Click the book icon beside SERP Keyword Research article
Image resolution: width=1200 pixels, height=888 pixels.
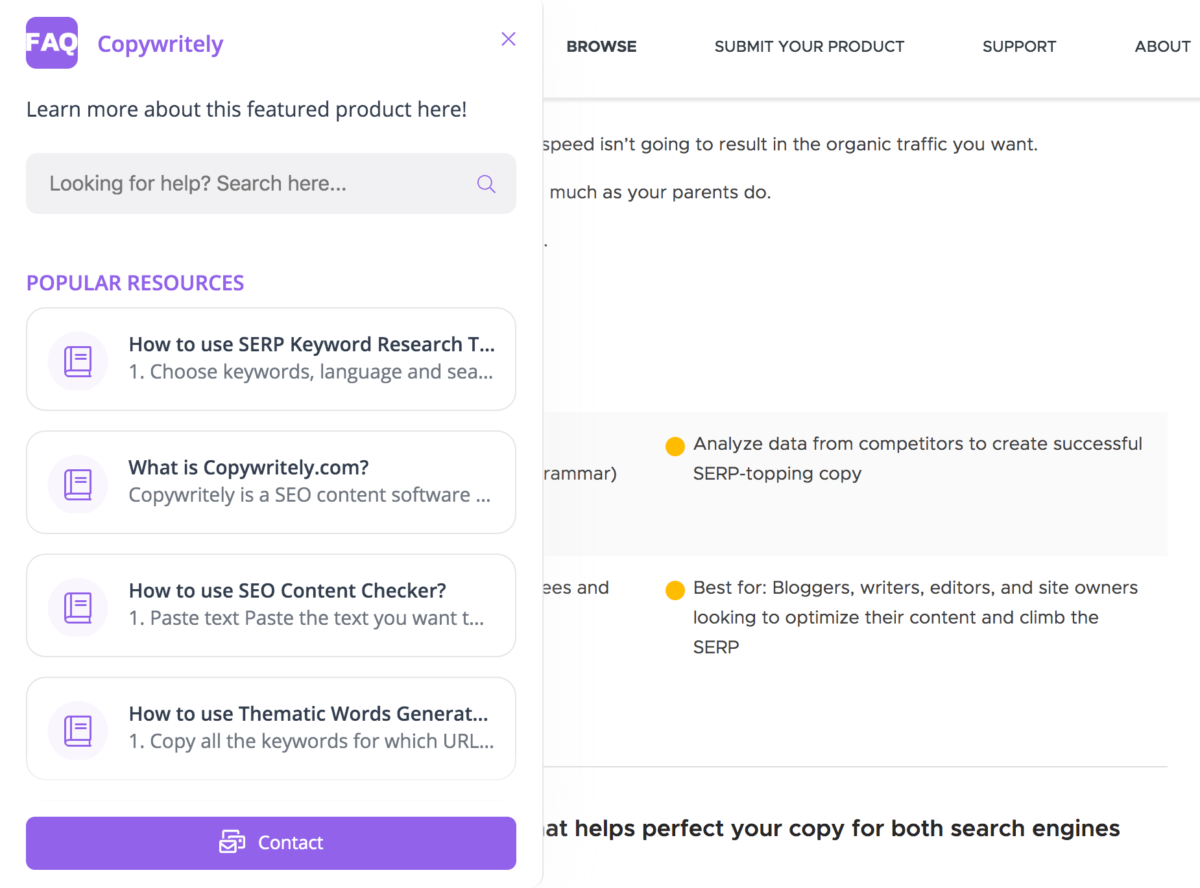click(x=77, y=359)
